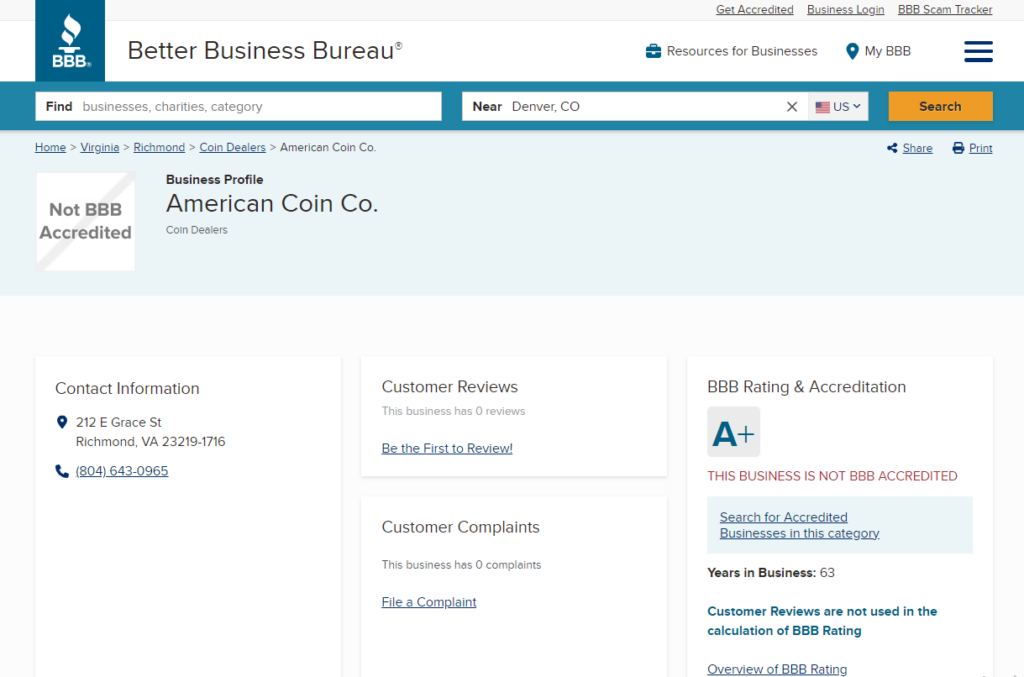Open Search for Accredited Businesses in this category
1024x677 pixels.
pyautogui.click(x=799, y=525)
